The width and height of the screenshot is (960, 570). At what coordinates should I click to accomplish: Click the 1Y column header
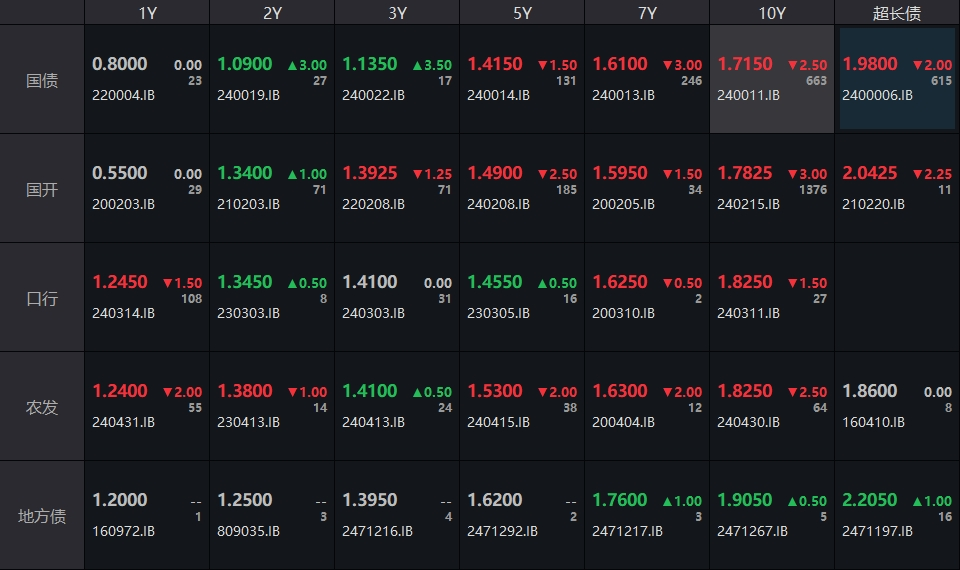point(147,13)
